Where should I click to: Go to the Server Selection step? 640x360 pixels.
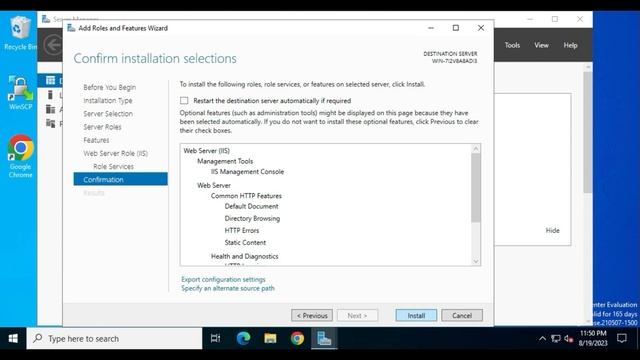coord(108,113)
